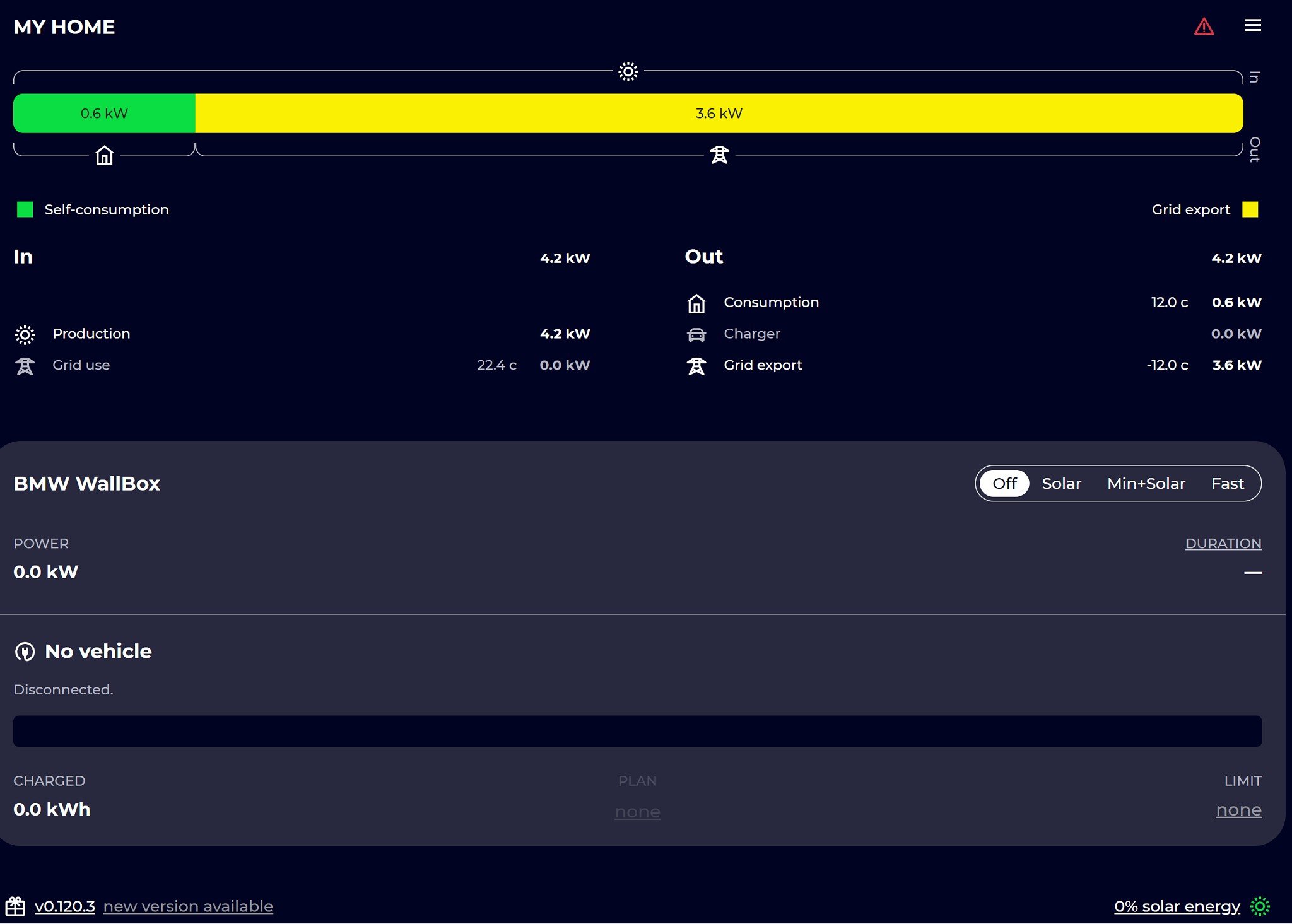Click the house icon below the green bar
The height and width of the screenshot is (924, 1292).
click(104, 155)
